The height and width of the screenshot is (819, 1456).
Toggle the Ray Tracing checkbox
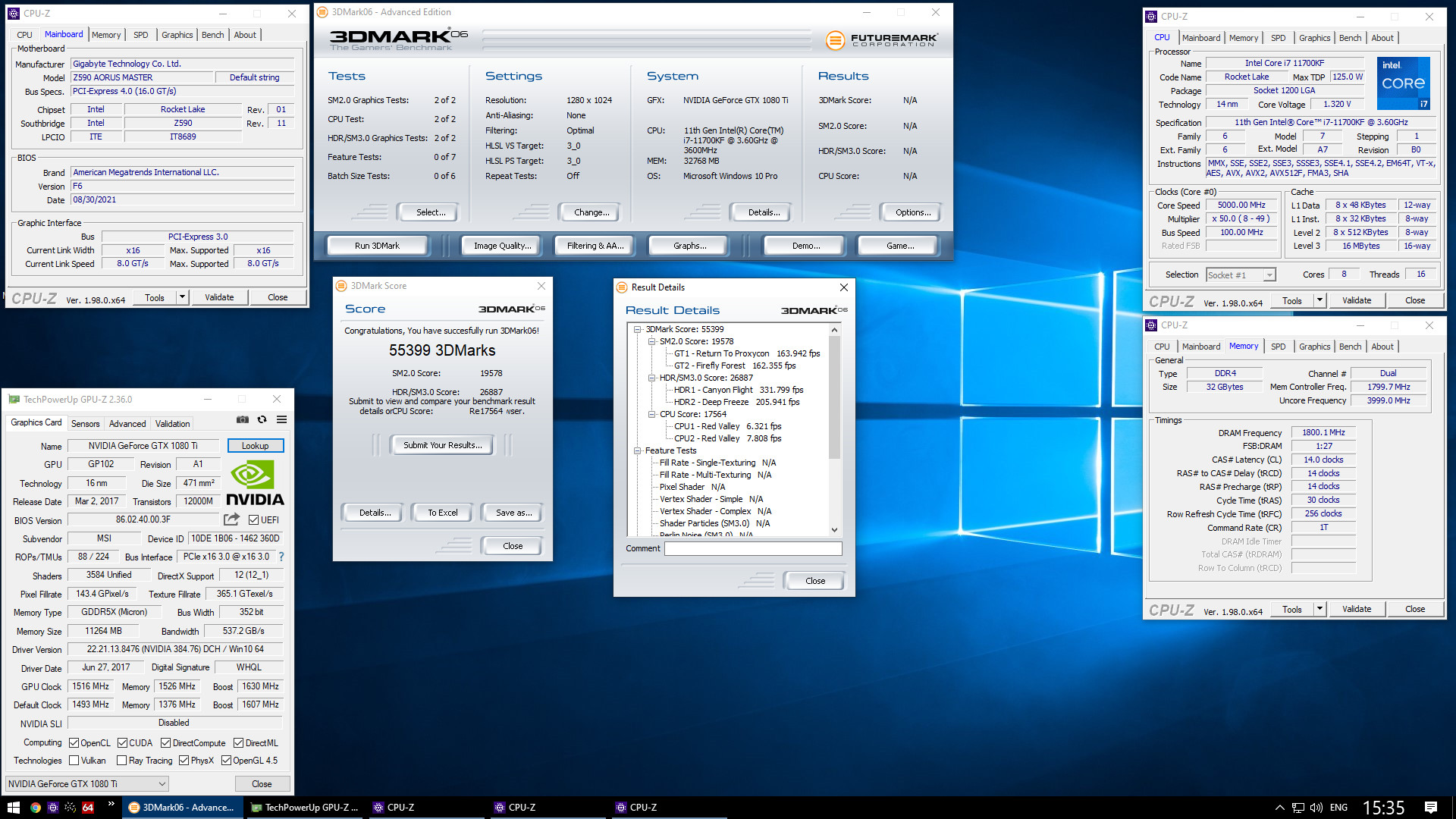pyautogui.click(x=121, y=761)
